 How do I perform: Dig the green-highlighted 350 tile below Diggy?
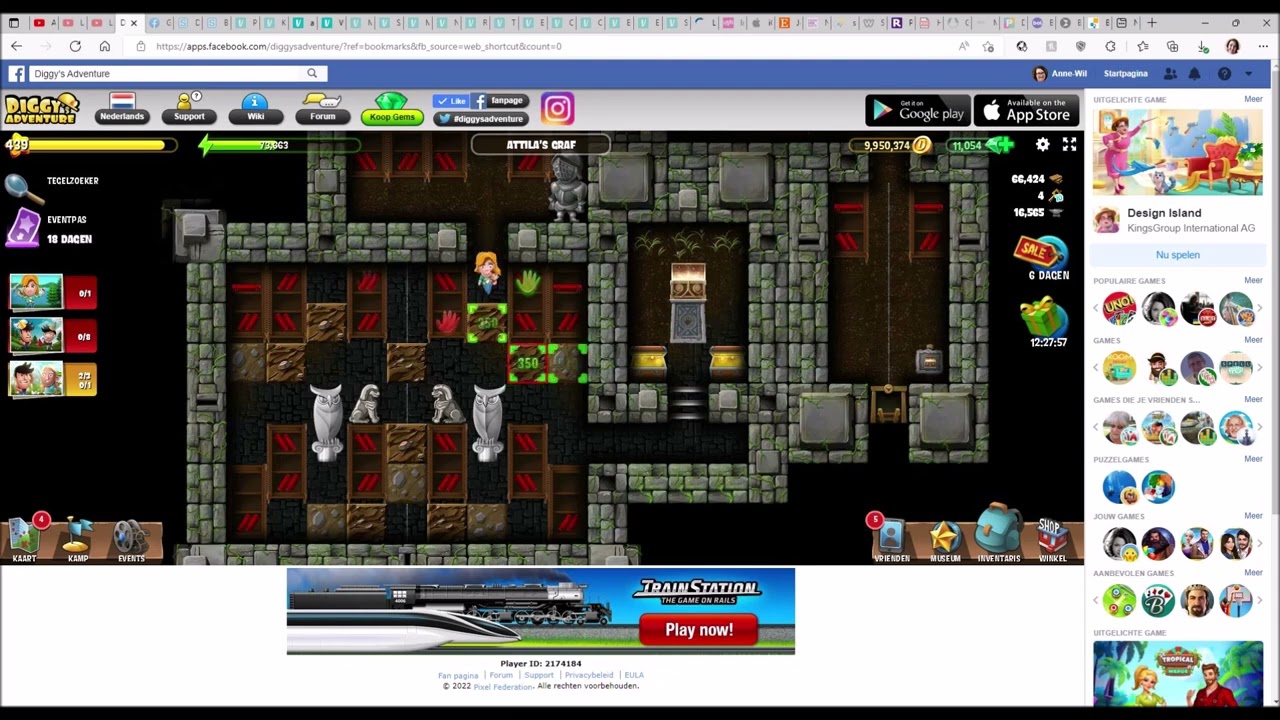tap(487, 323)
